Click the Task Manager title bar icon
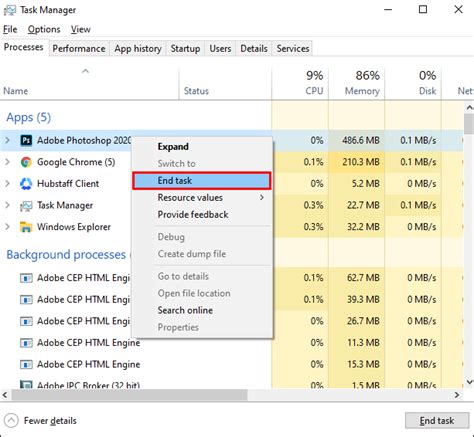Viewport: 474px width, 437px height. 9,10
